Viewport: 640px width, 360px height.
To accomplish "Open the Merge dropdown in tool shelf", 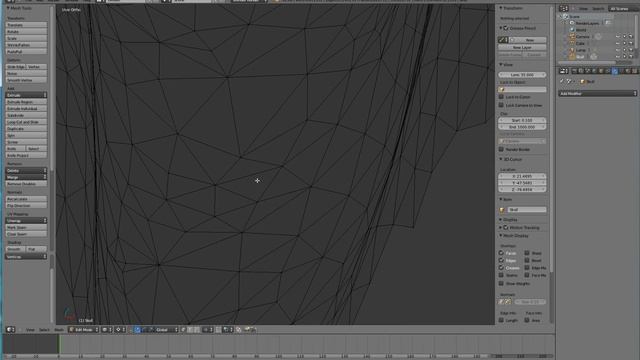I will (x=26, y=177).
